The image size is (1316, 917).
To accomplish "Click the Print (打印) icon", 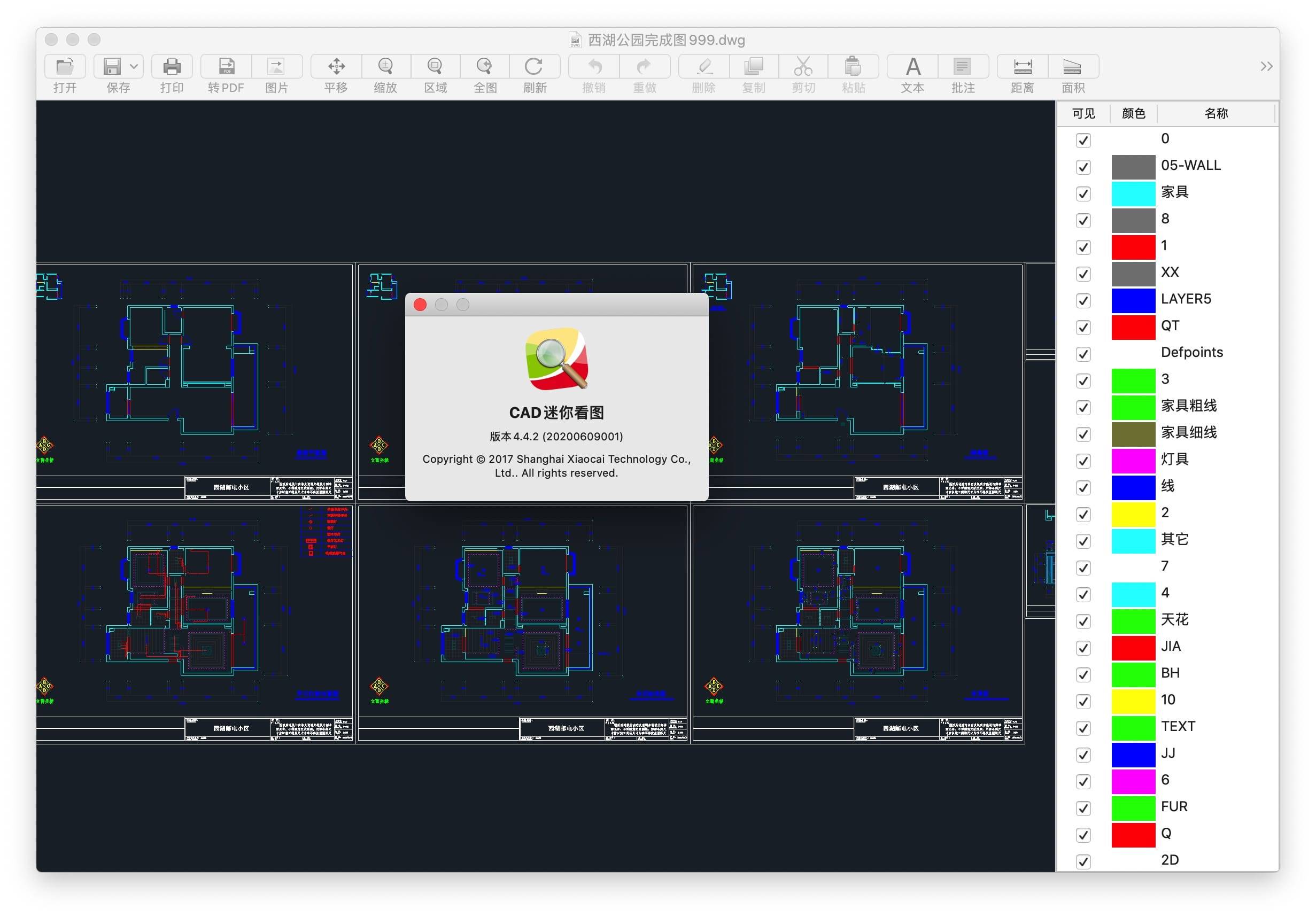I will tap(172, 67).
